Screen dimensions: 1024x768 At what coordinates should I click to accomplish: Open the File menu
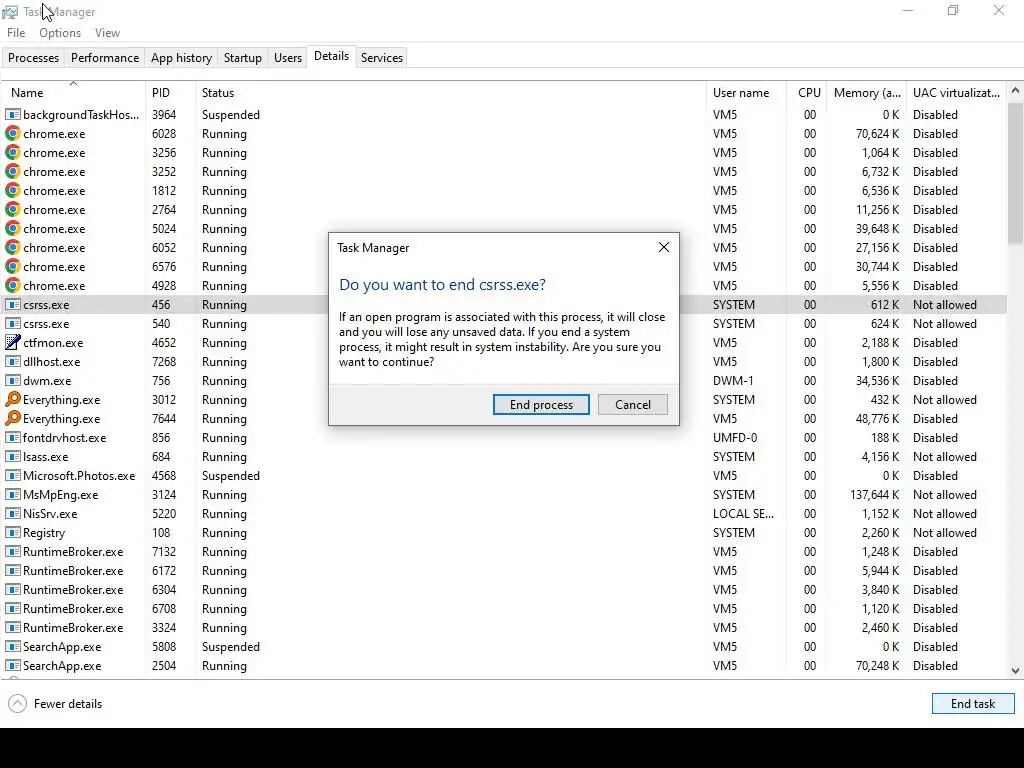click(16, 33)
